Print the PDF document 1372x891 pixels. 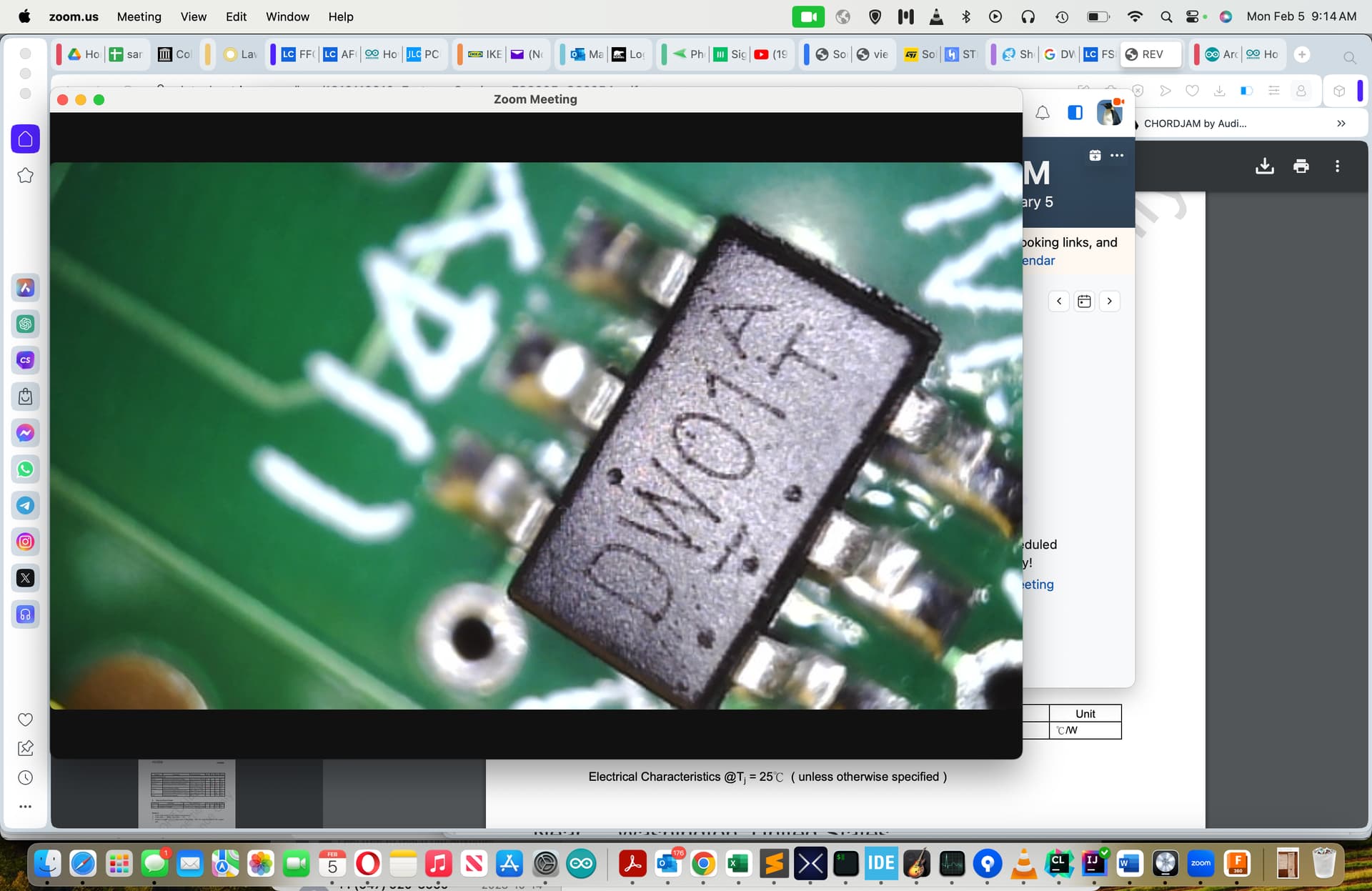[x=1301, y=166]
